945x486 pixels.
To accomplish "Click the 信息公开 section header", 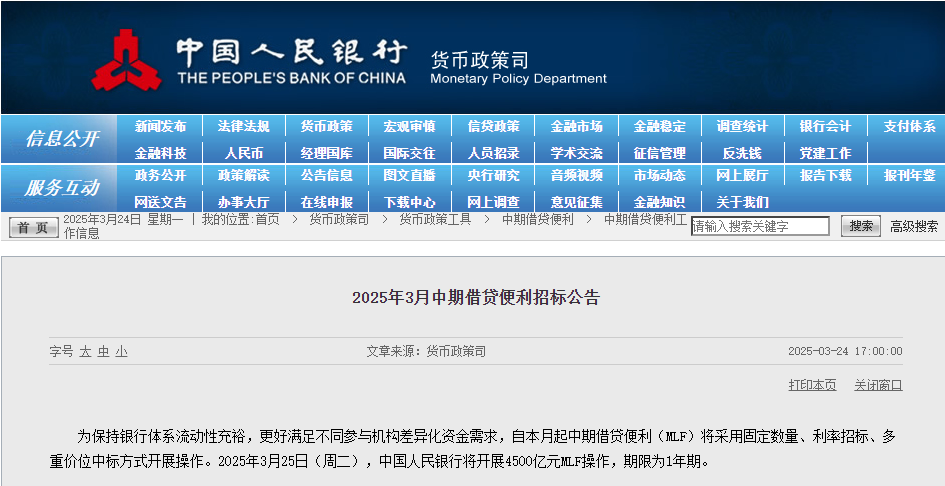I will click(x=62, y=139).
